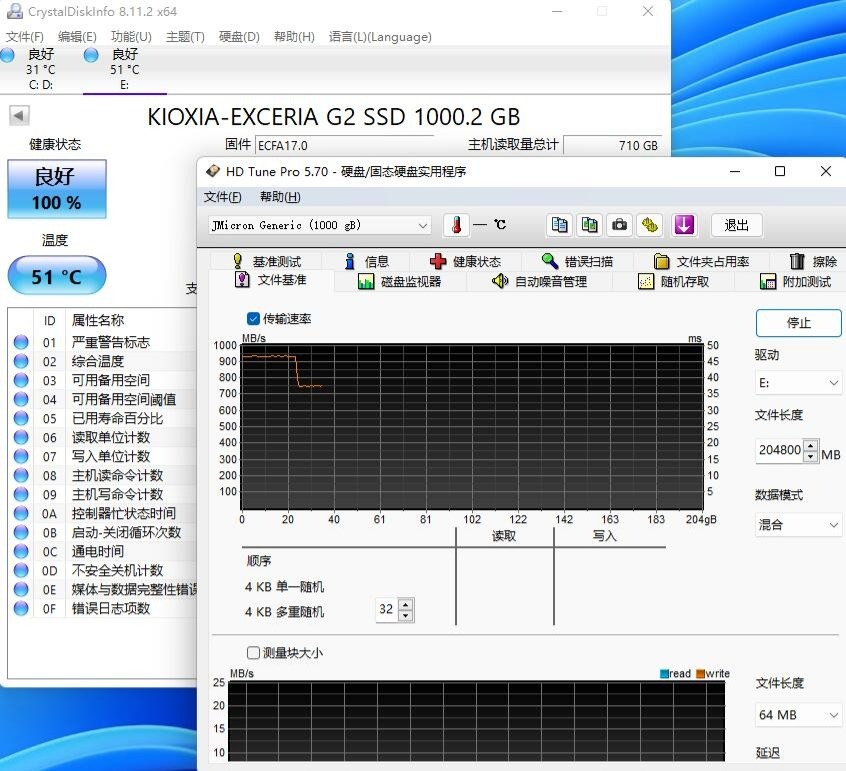Open CrystalDiskInfo 硬盘(D) menu

(239, 37)
